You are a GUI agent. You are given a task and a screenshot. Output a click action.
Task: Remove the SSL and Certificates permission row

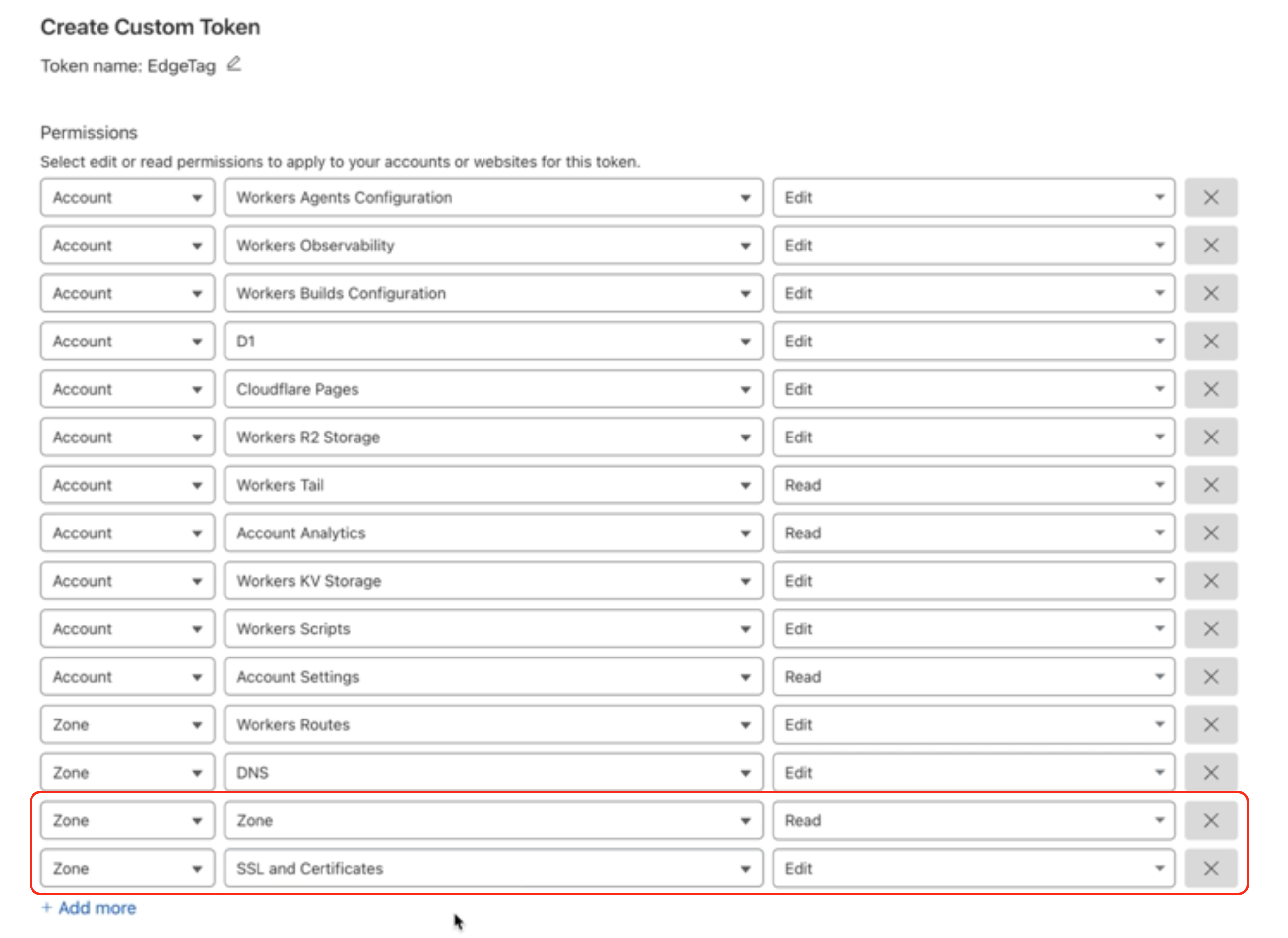pyautogui.click(x=1210, y=868)
